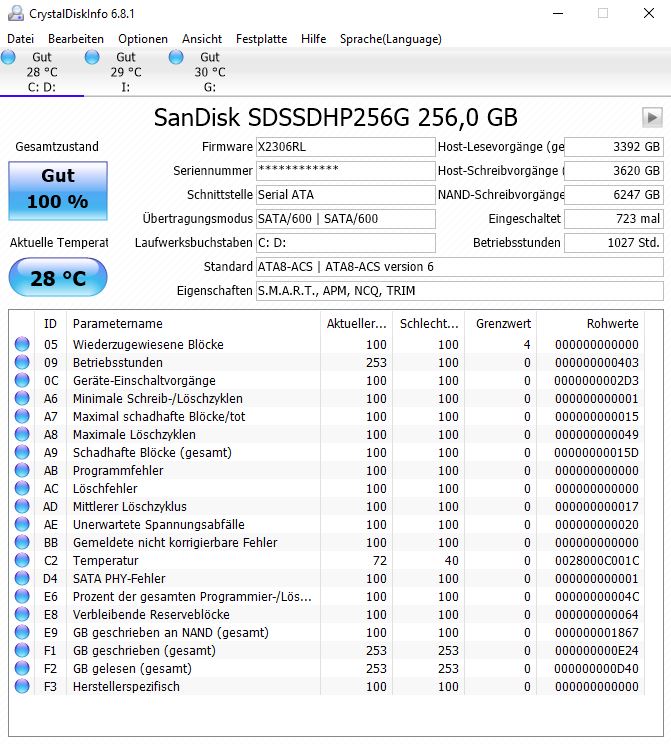
Task: Click Betriebsstunden value 1027 Std.
Action: pyautogui.click(x=614, y=243)
